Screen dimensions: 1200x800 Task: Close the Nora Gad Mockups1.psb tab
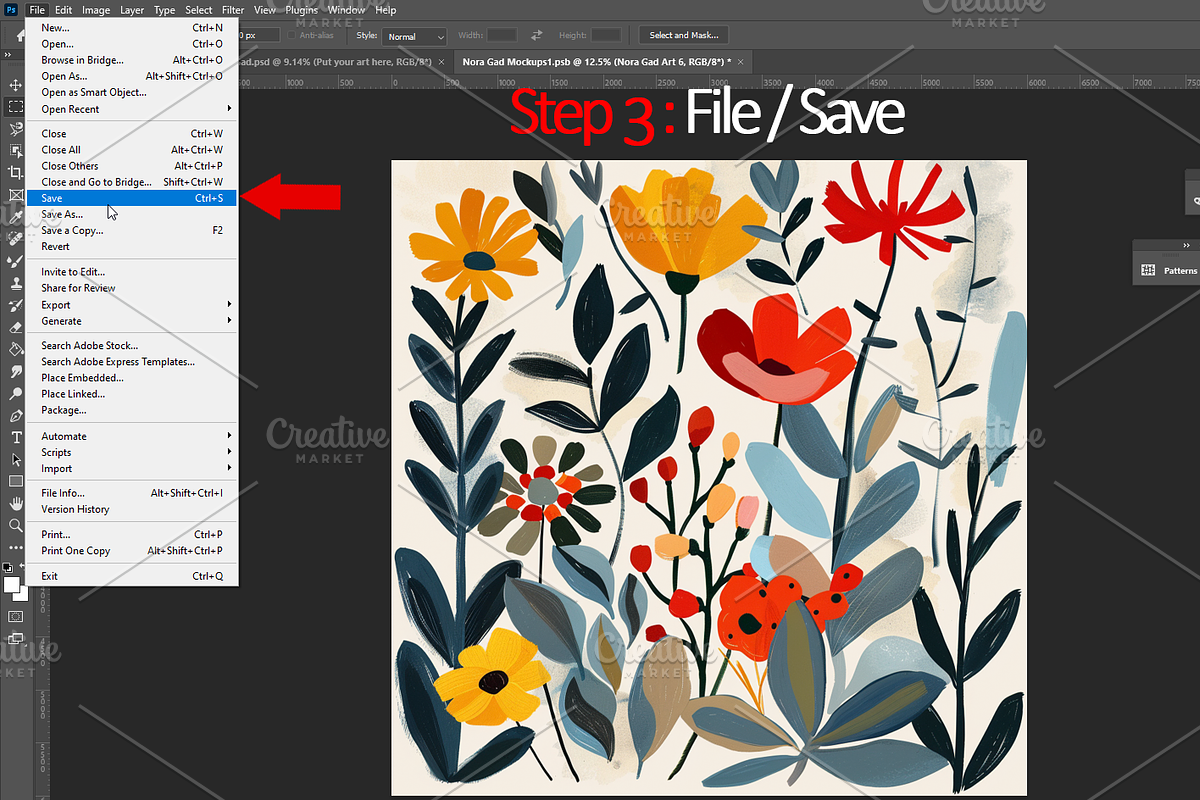click(x=741, y=62)
